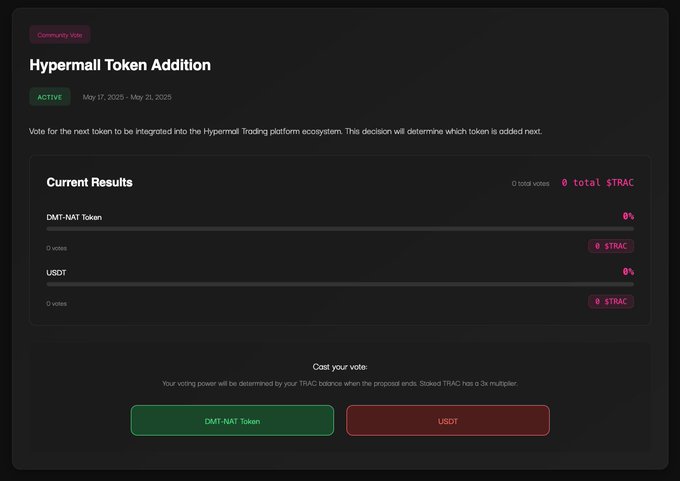Cast vote with the red USDT button
Screen dimensions: 680x481
click(448, 421)
